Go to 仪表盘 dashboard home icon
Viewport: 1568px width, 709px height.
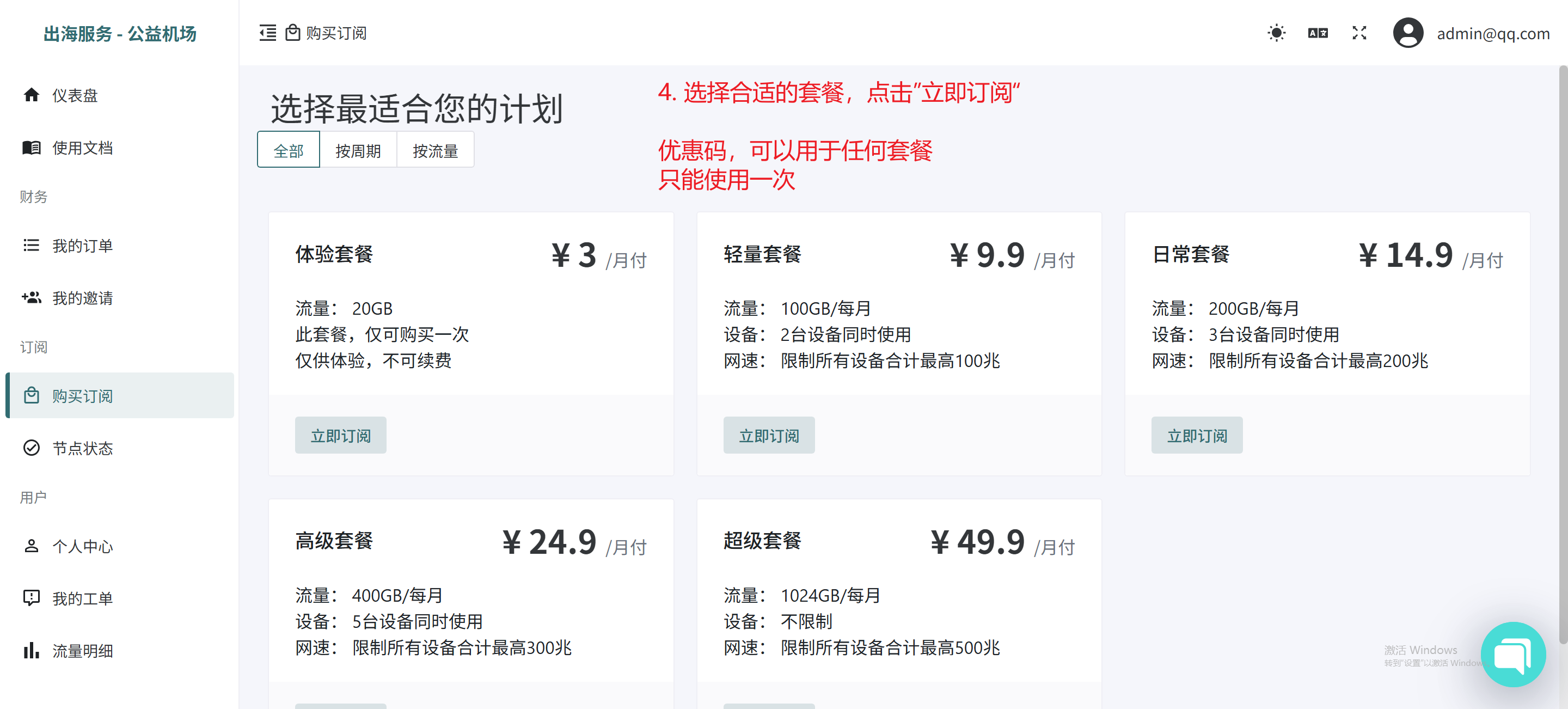pyautogui.click(x=32, y=95)
